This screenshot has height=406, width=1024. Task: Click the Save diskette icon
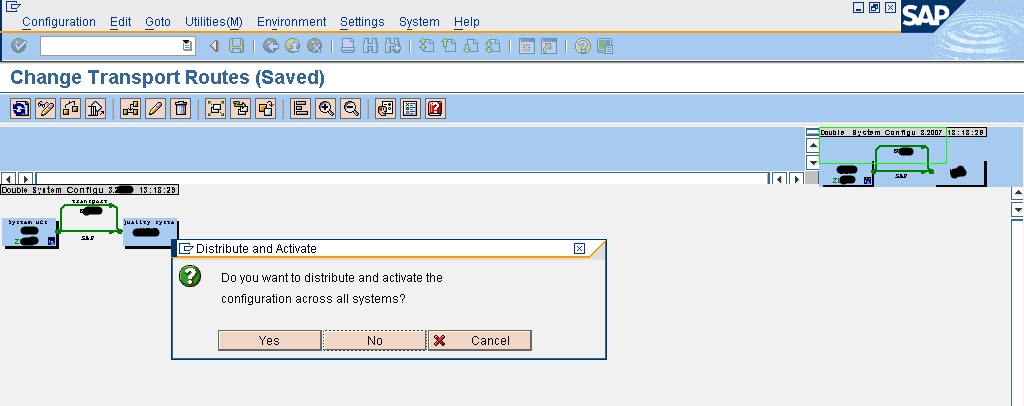tap(236, 46)
